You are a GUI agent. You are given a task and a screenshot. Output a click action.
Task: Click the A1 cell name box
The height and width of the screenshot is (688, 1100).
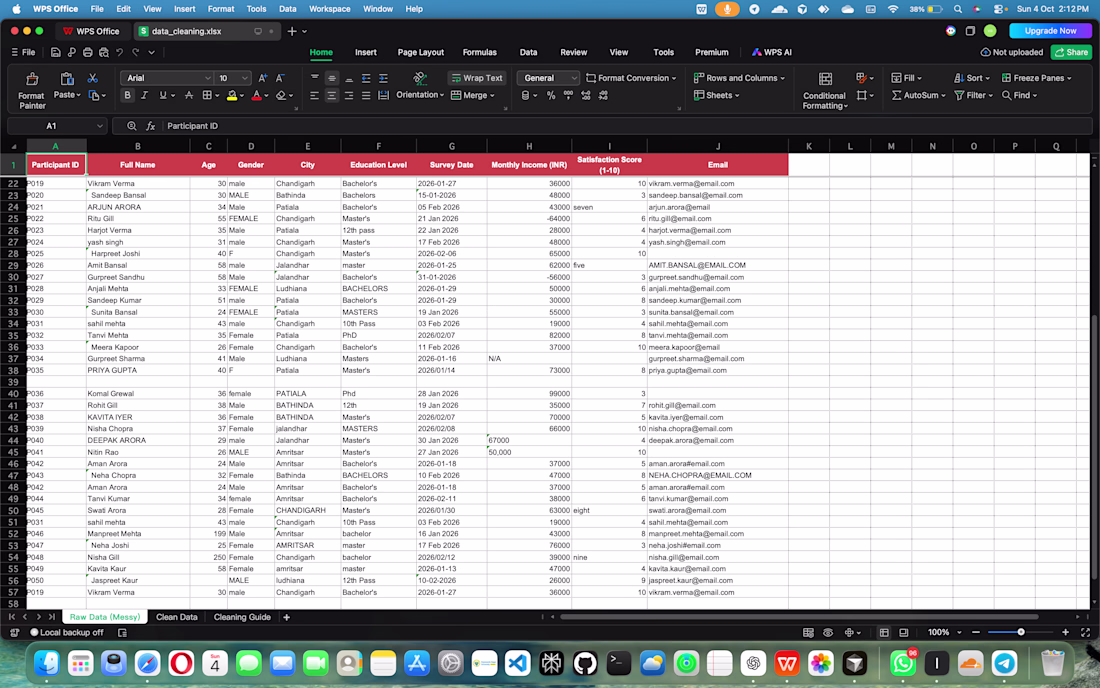[x=56, y=126]
